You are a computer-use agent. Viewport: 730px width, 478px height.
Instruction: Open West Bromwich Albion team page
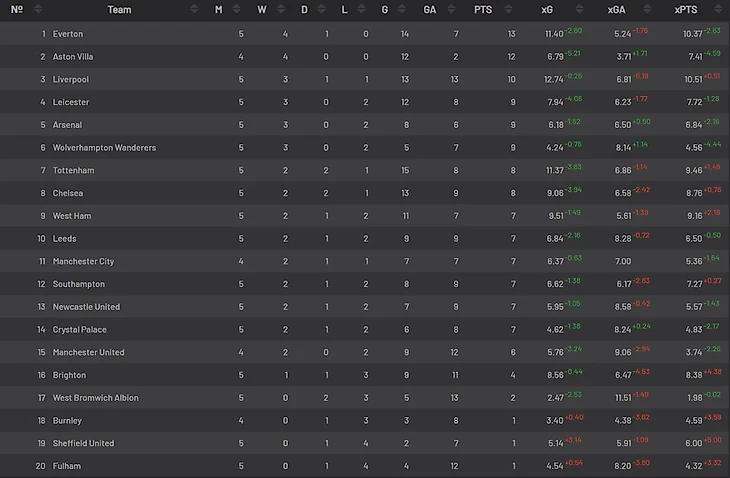tap(95, 398)
